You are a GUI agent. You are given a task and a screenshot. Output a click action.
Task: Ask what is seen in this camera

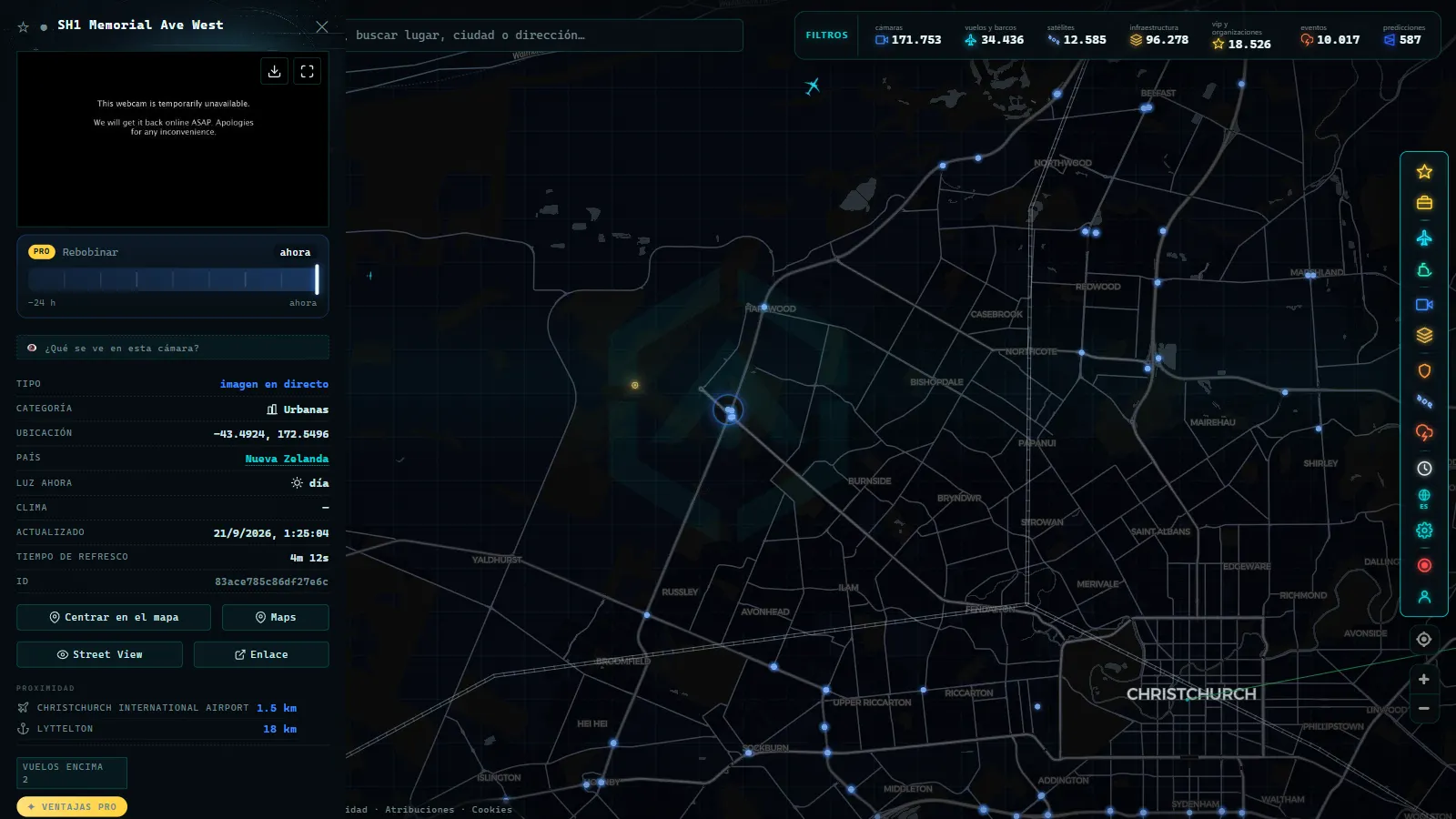(173, 348)
